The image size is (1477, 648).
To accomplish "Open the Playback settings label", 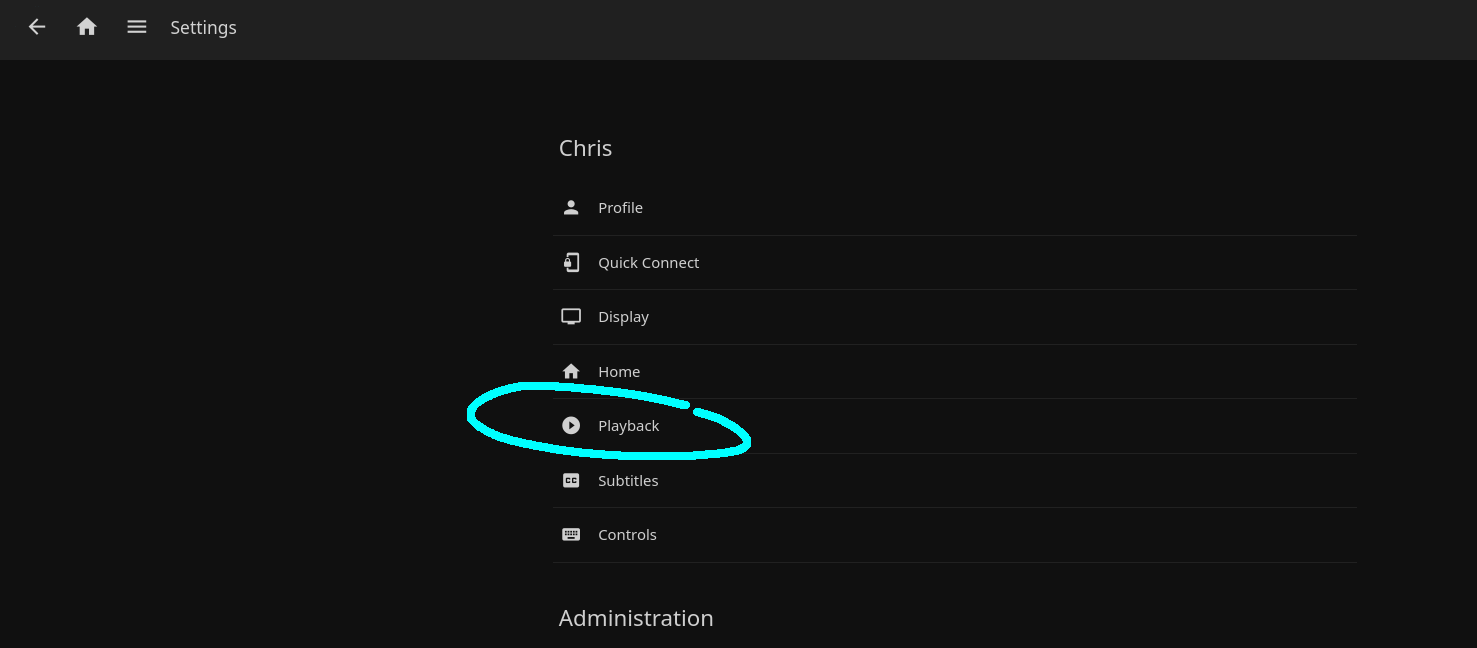I will pos(628,426).
